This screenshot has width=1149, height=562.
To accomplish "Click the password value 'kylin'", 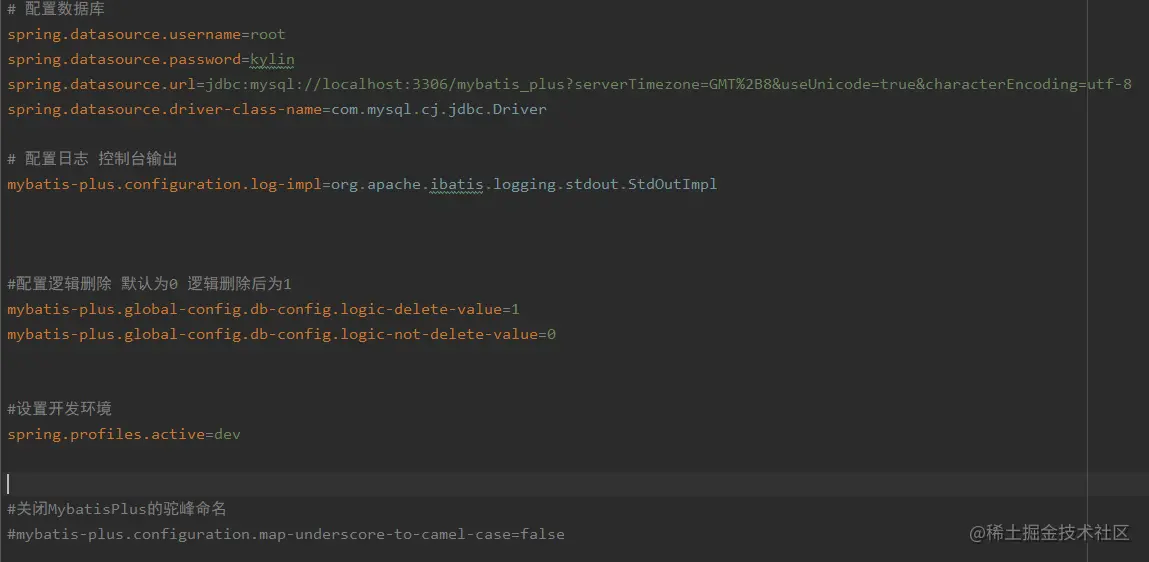I will [273, 59].
